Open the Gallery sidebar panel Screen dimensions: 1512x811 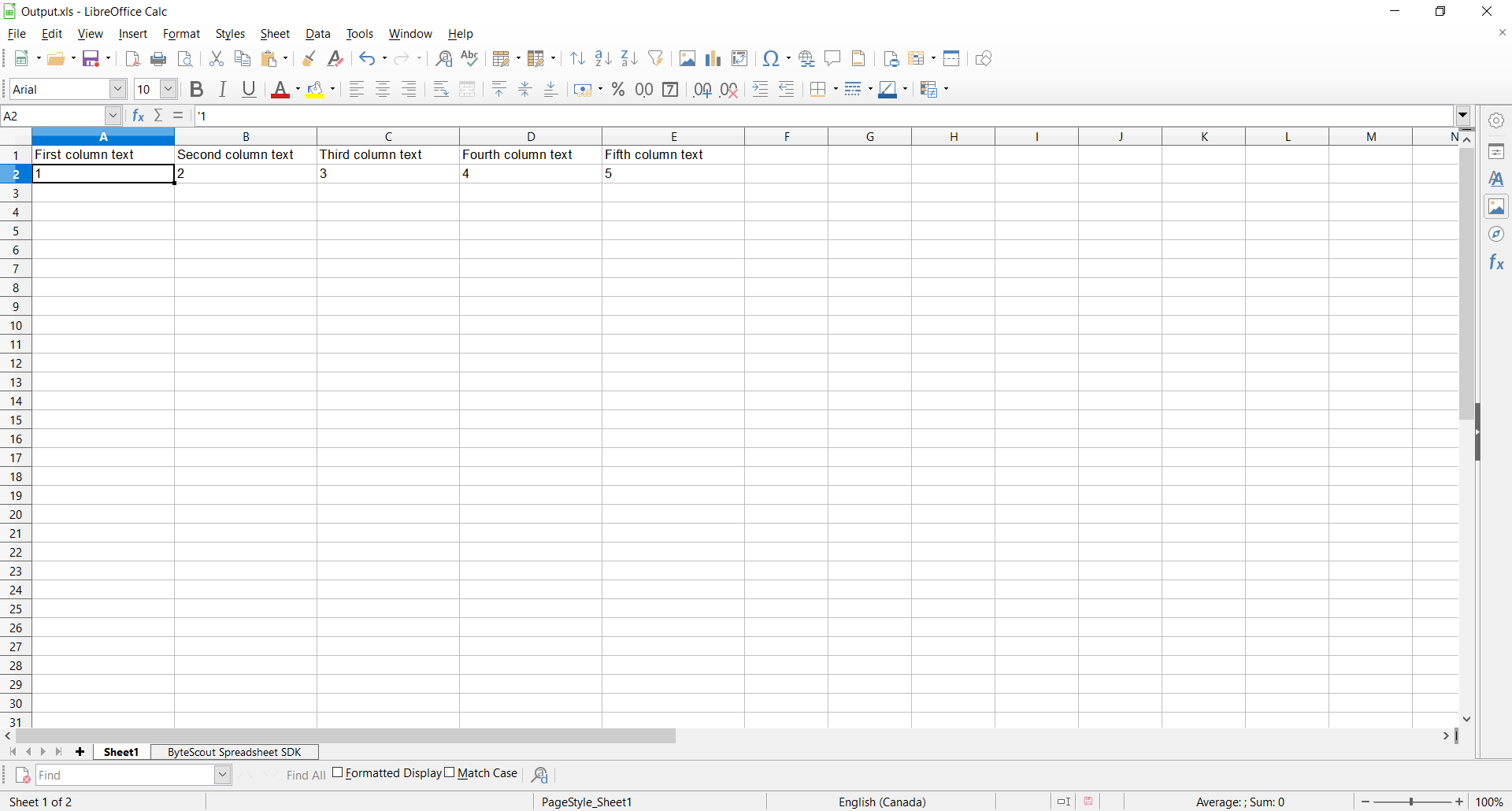point(1497,206)
